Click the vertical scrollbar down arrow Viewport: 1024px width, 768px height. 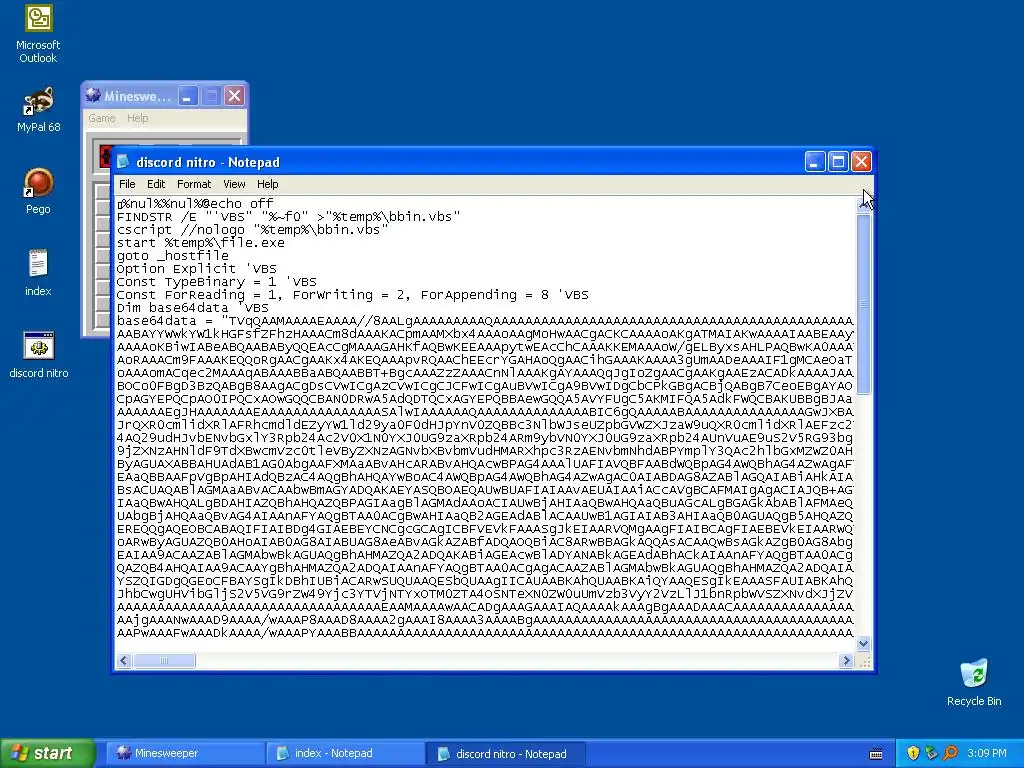coord(863,644)
